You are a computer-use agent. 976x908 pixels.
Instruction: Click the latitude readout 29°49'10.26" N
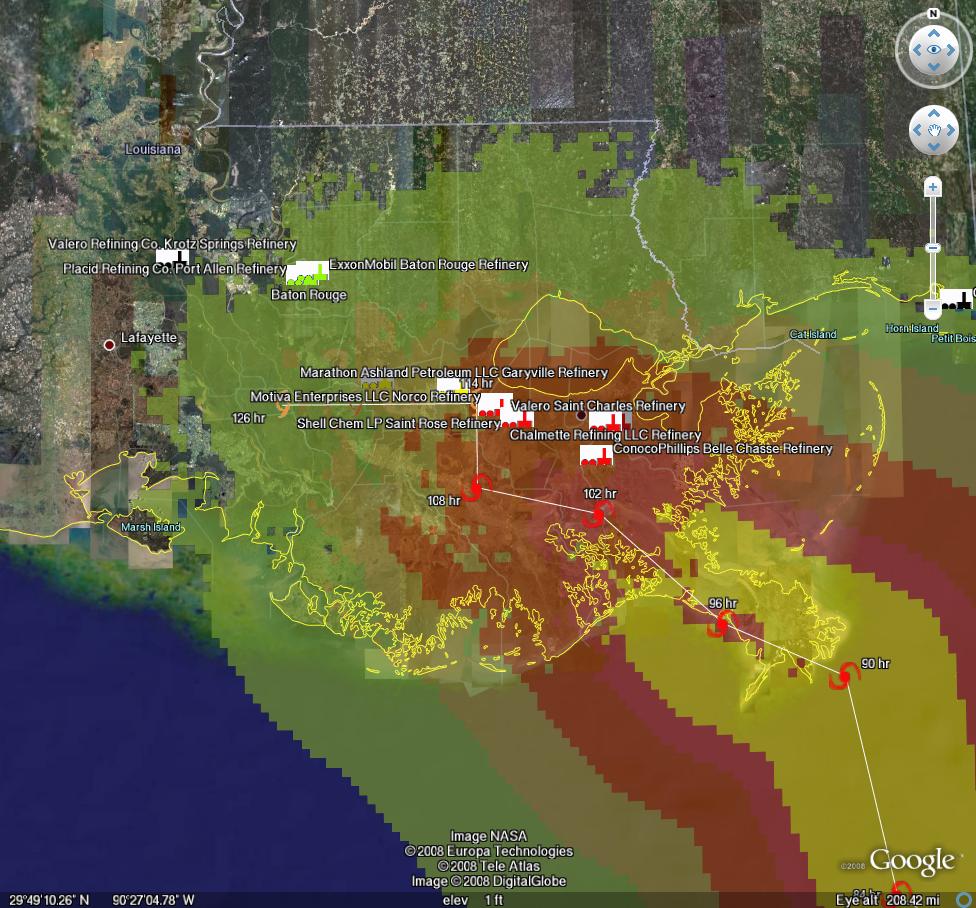click(49, 900)
